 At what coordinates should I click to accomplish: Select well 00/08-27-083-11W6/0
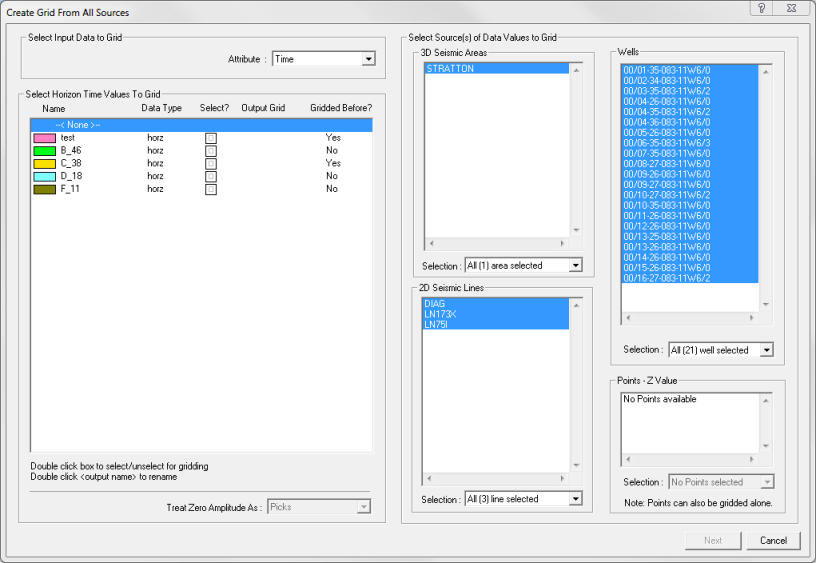tap(690, 164)
